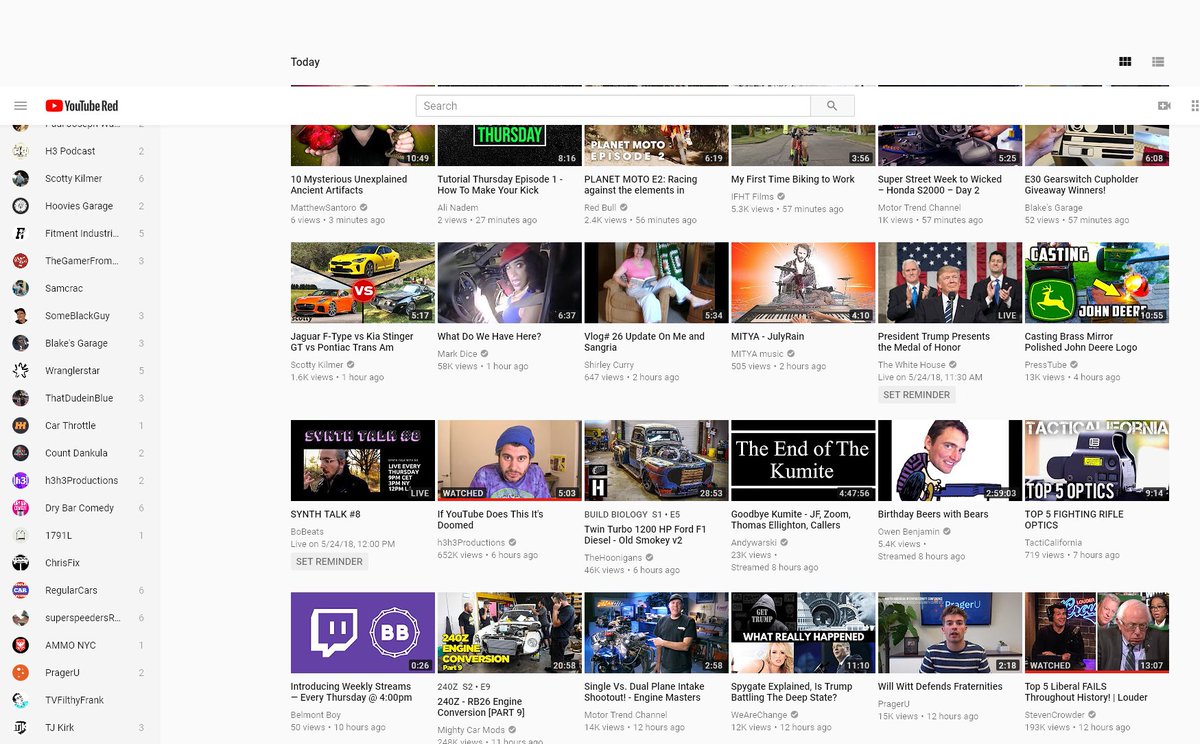Viewport: 1200px width, 744px height.
Task: Open H3 Podcast channel avatar
Action: tap(20, 151)
